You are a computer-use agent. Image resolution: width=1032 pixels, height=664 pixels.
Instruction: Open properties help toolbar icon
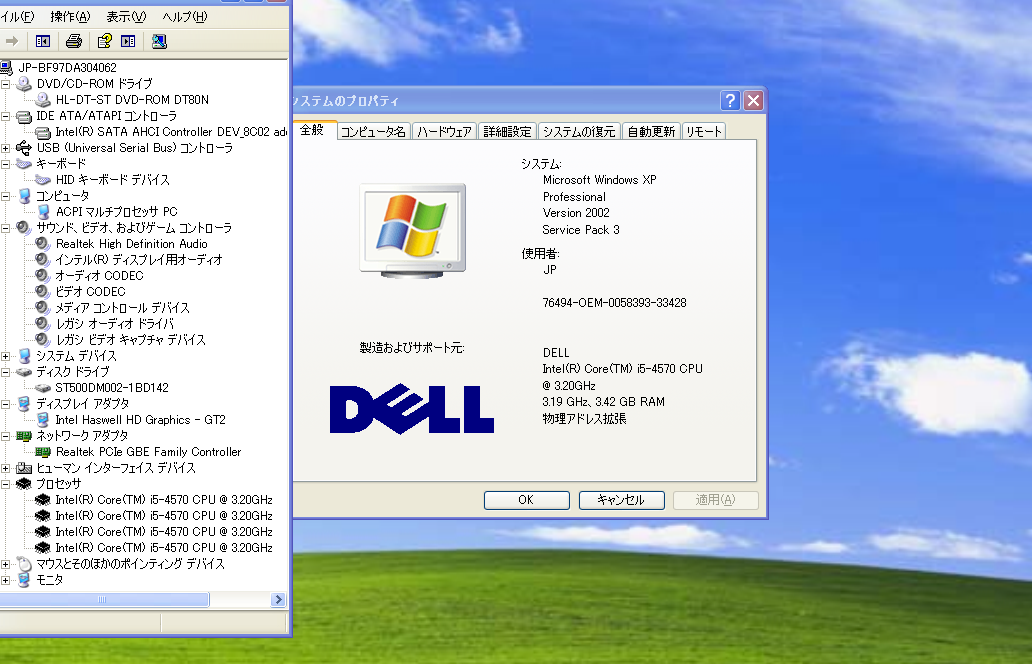(105, 41)
